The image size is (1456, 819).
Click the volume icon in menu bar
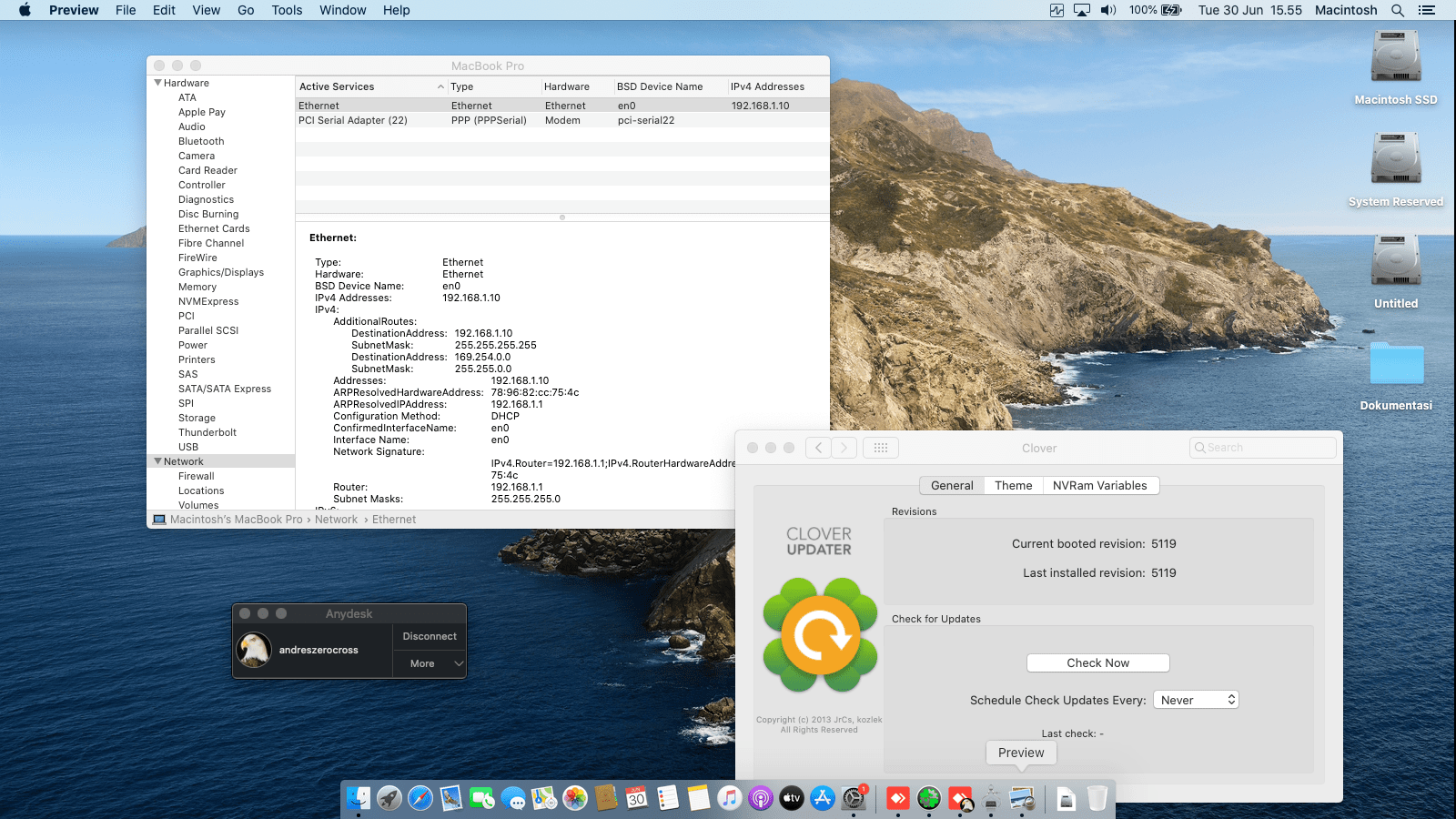(1107, 10)
